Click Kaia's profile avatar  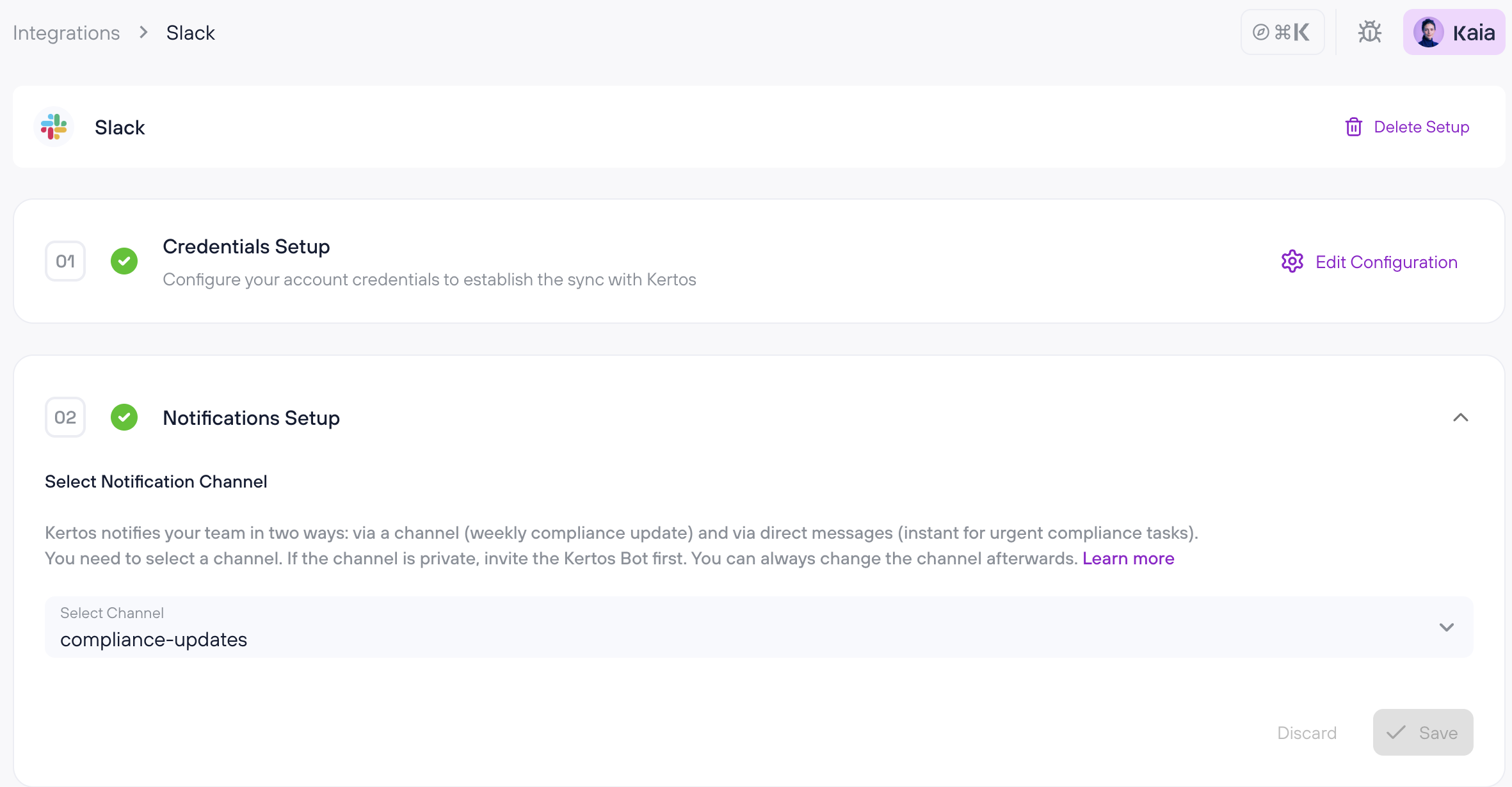[1428, 32]
